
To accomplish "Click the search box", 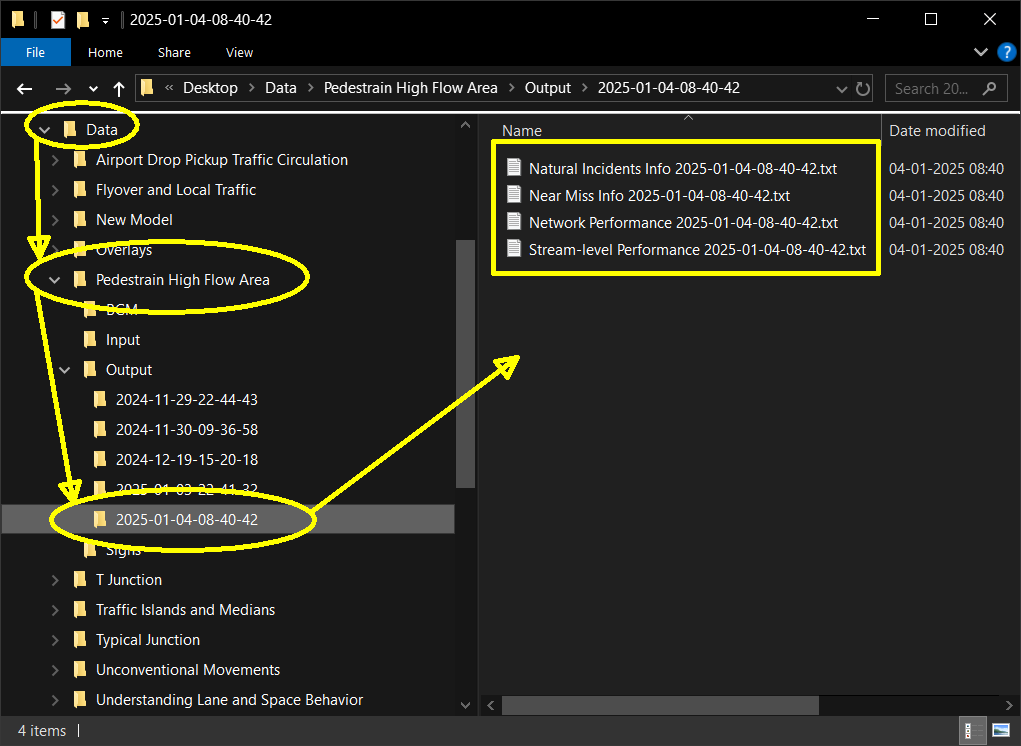I will (x=935, y=88).
